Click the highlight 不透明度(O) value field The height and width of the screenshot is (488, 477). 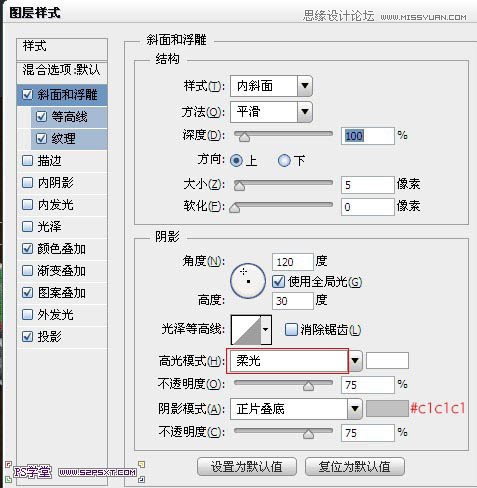click(368, 385)
